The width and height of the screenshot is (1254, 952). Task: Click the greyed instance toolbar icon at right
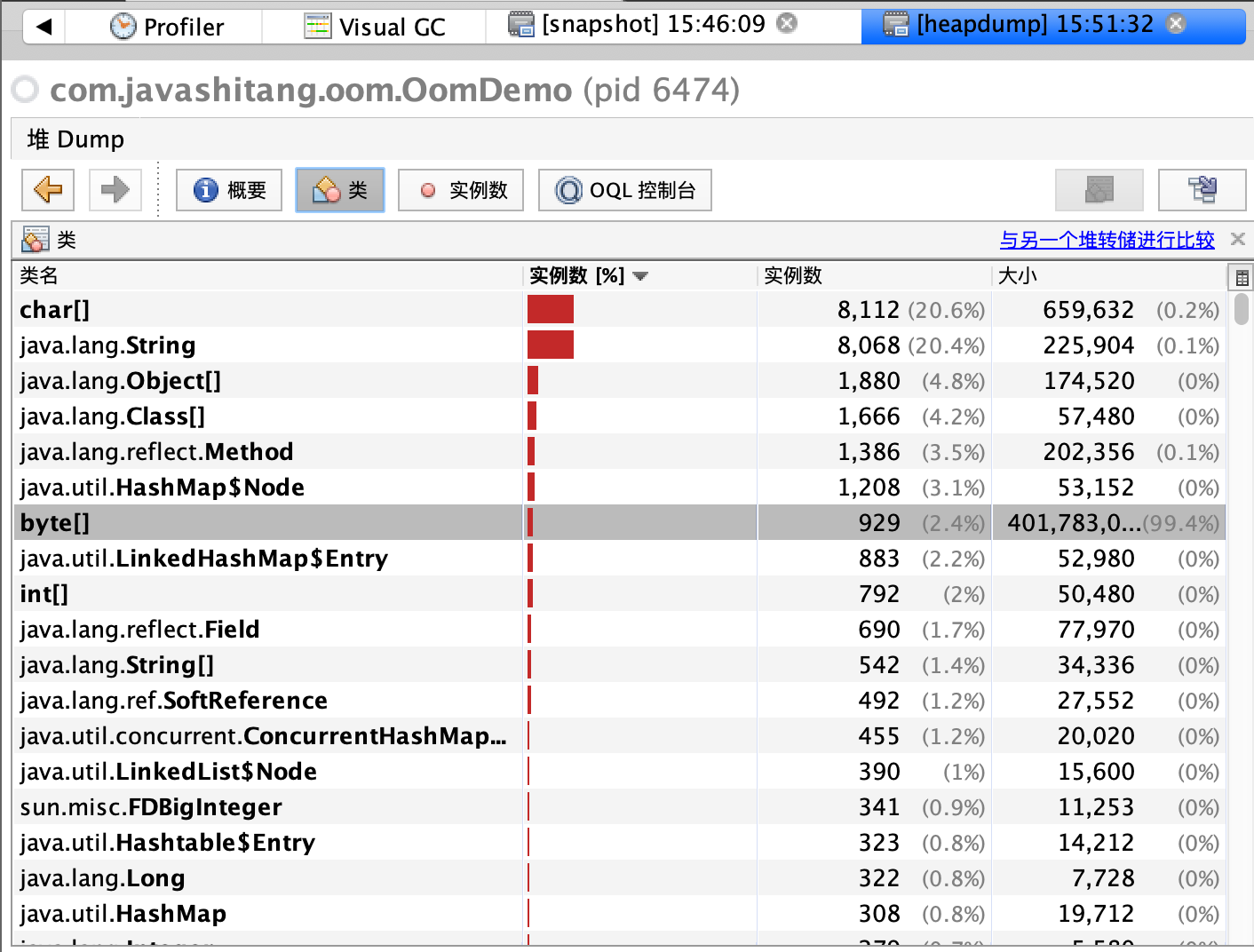click(x=1099, y=190)
